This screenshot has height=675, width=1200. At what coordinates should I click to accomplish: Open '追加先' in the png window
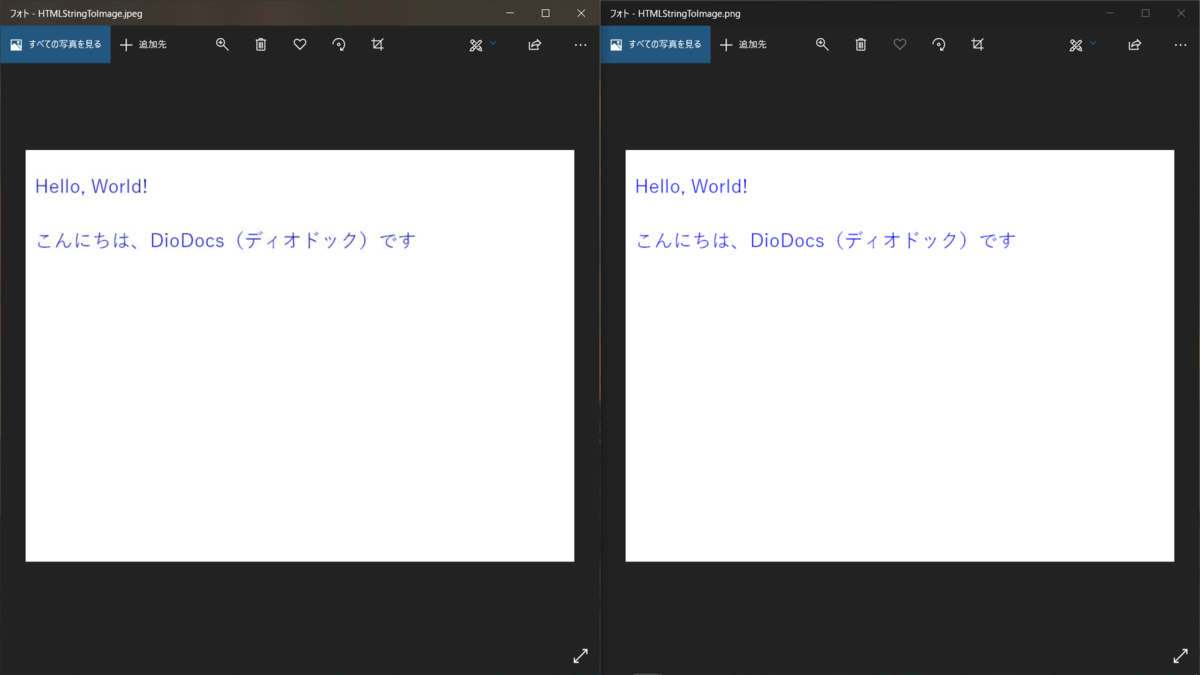click(743, 45)
